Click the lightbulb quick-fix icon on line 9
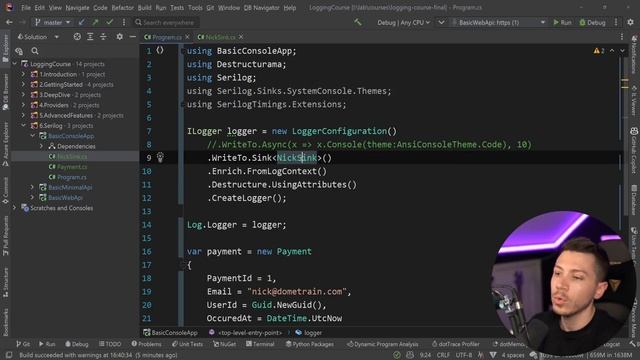 (x=160, y=157)
